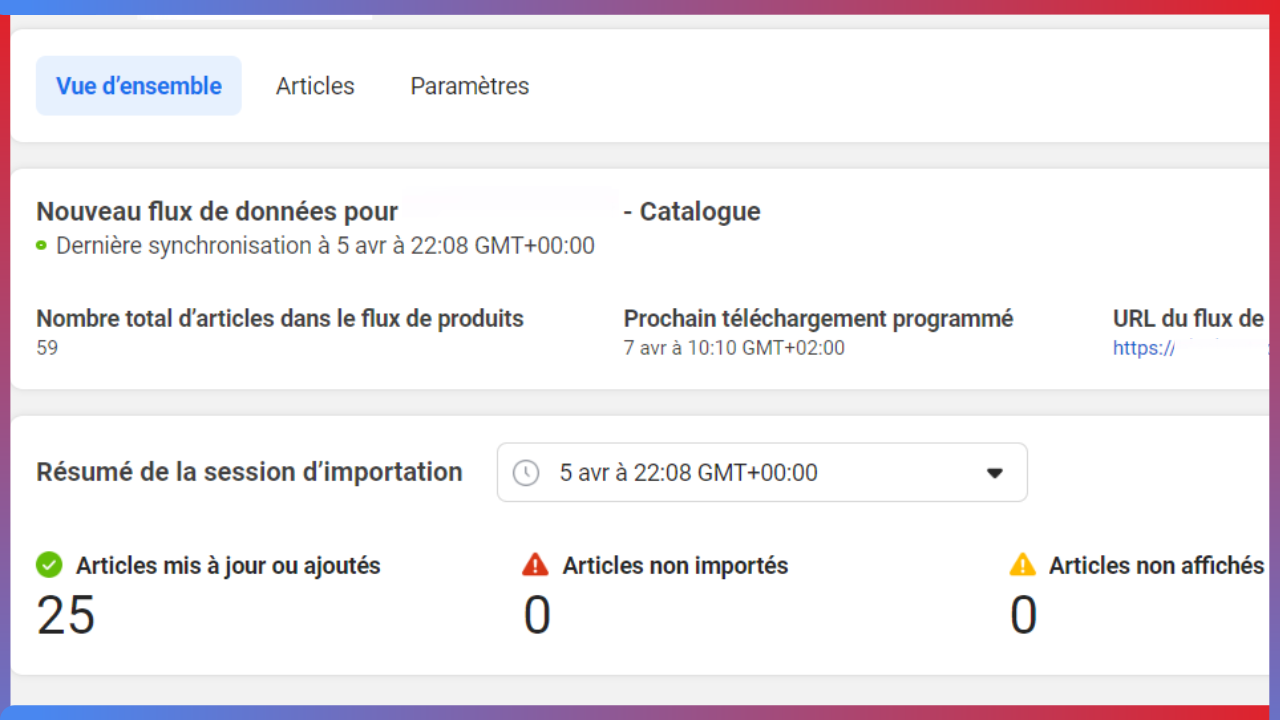Click the Articles non importés label
The width and height of the screenshot is (1280, 720).
675,566
